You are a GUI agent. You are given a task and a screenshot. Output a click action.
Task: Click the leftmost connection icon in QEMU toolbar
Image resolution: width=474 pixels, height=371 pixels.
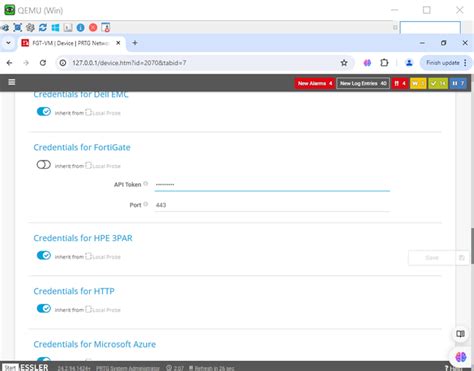coord(5,27)
